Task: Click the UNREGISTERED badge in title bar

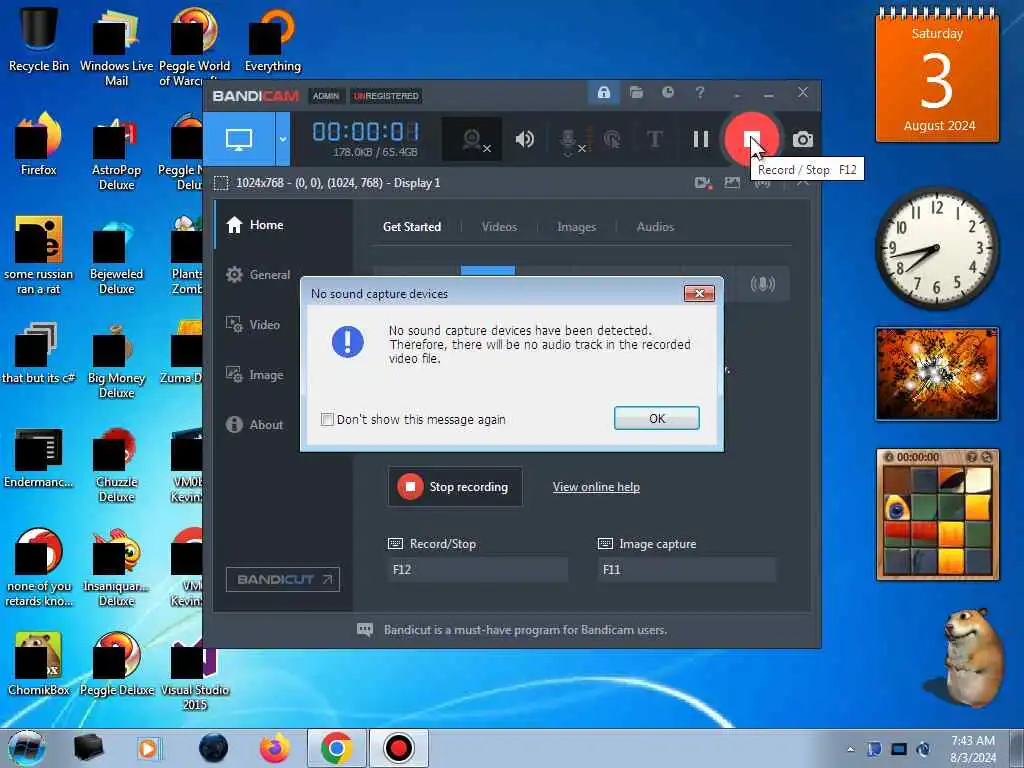Action: point(386,96)
